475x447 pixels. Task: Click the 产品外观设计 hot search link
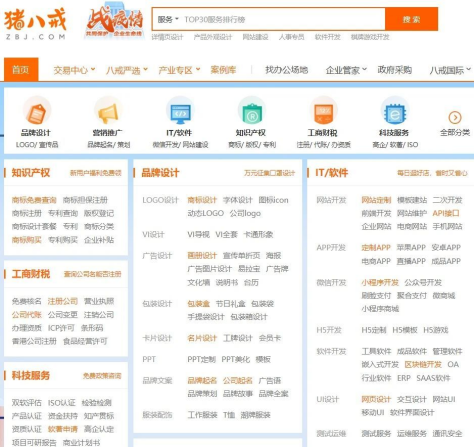click(213, 37)
